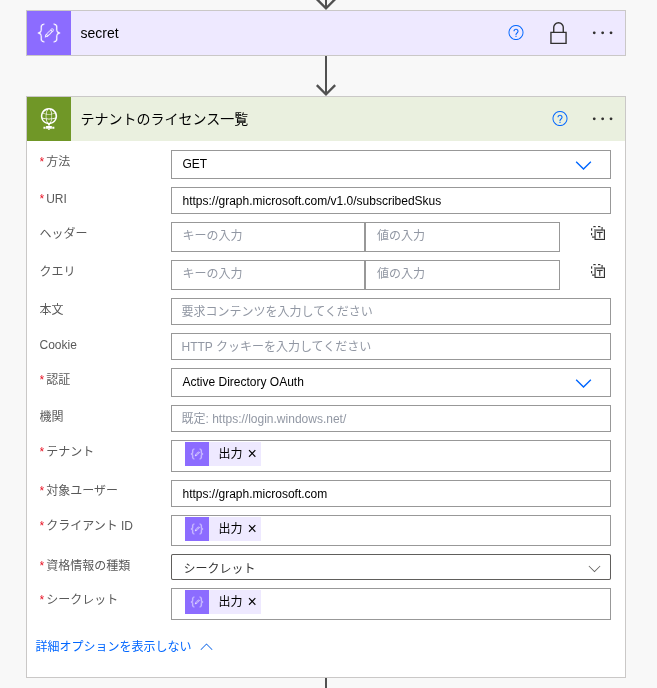This screenshot has height=688, width=657.
Task: Remove 出力 token from クライアント ID field
Action: pyautogui.click(x=252, y=529)
